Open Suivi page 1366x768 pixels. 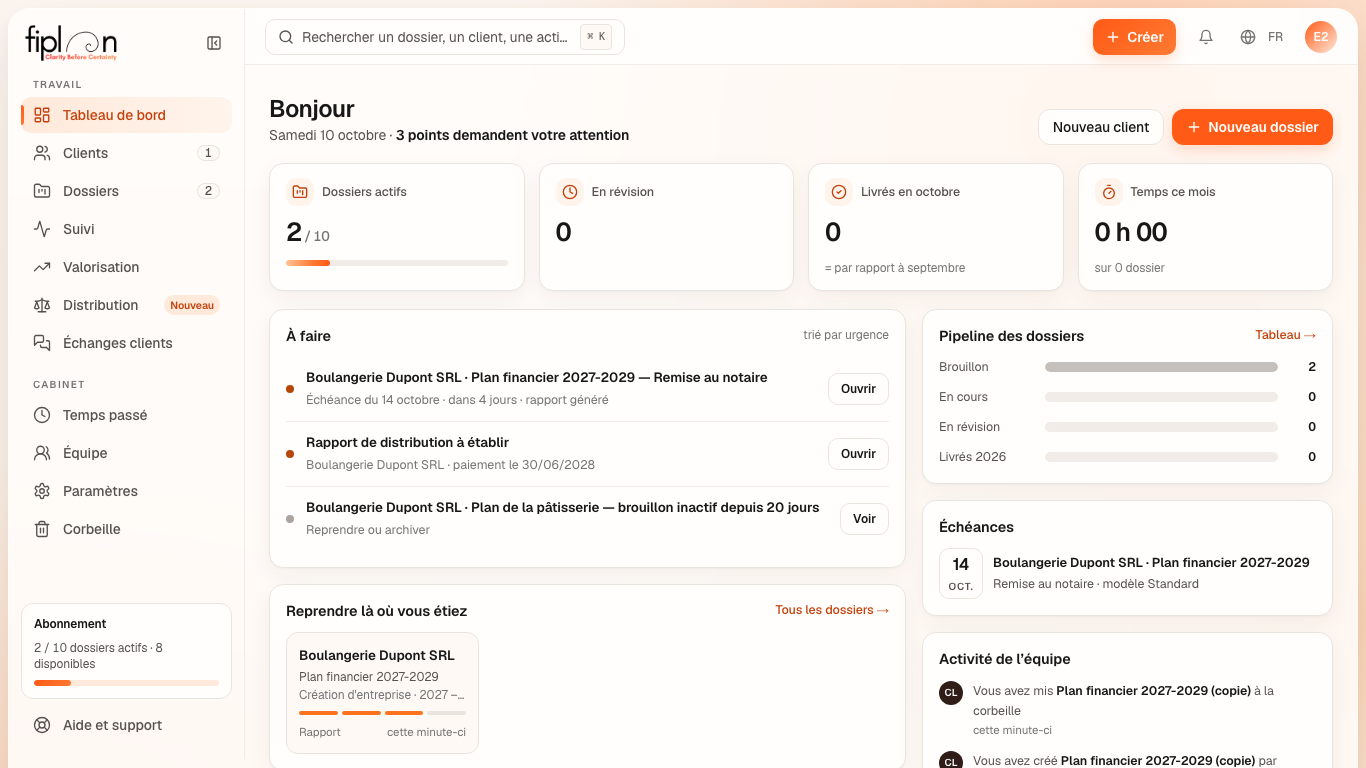click(x=126, y=229)
